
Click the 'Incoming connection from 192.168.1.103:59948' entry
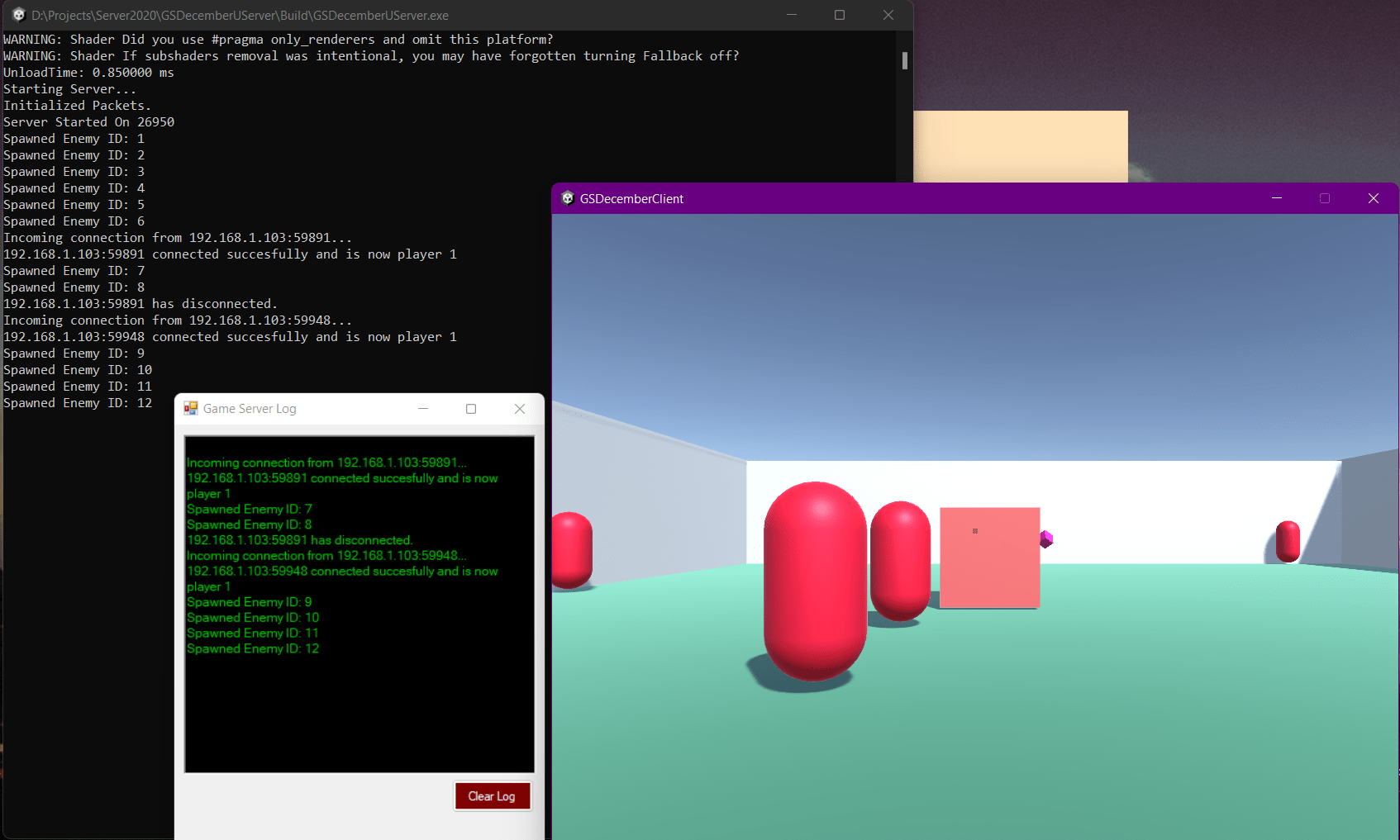326,555
